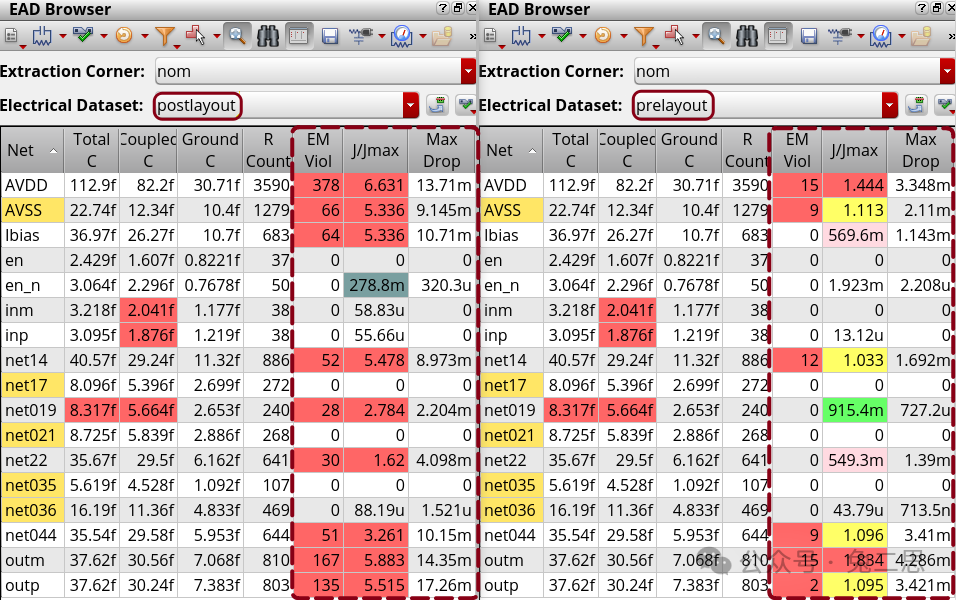Toggle the table view icon in left toolbar
This screenshot has width=956, height=600.
point(299,36)
